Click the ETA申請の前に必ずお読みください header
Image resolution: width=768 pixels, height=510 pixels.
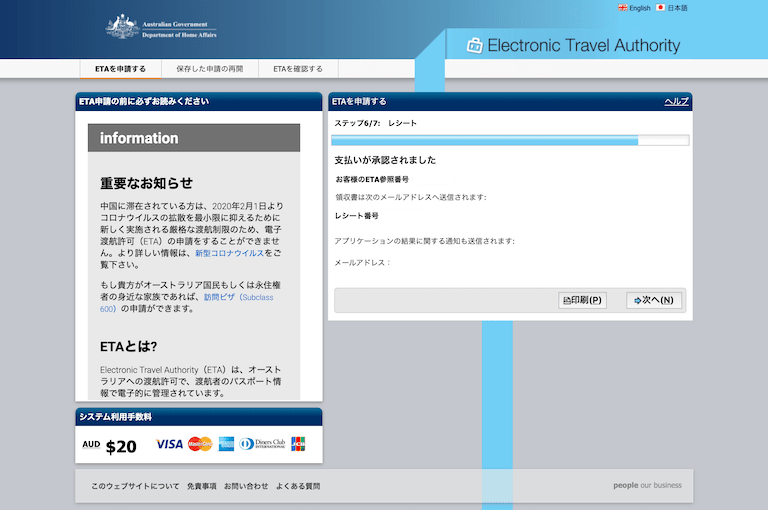coord(199,101)
